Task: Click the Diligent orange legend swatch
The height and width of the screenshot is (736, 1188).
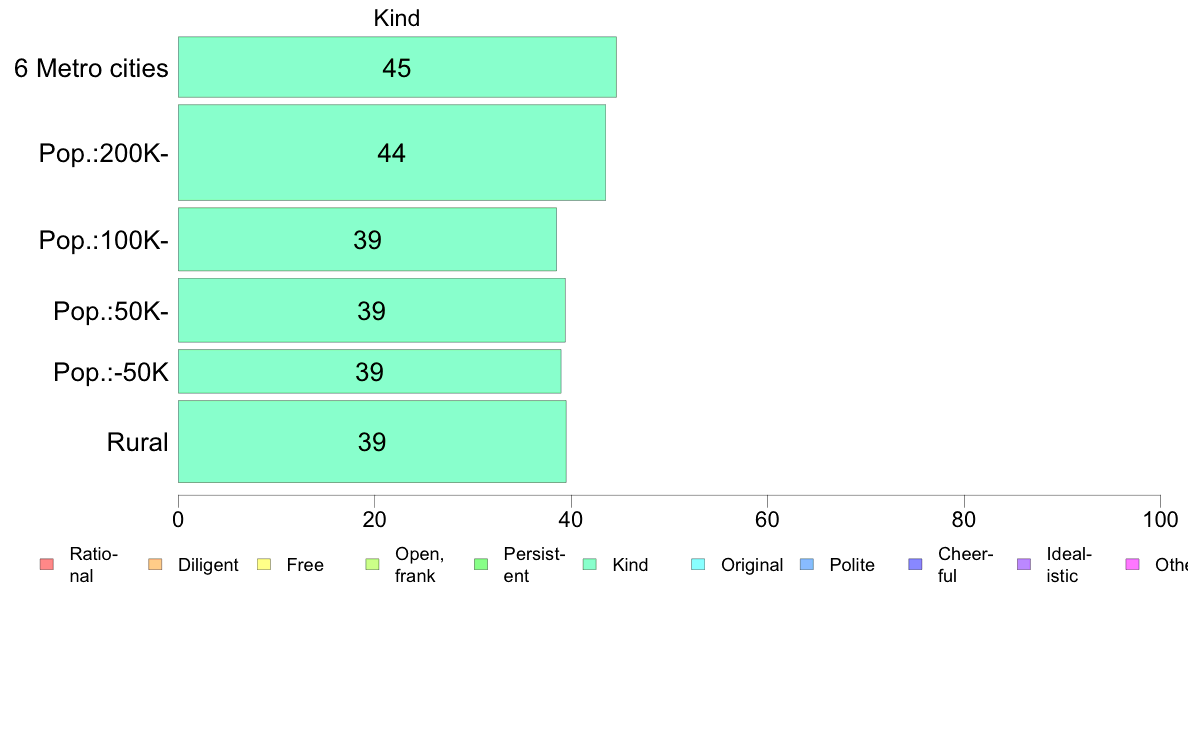Action: point(155,564)
